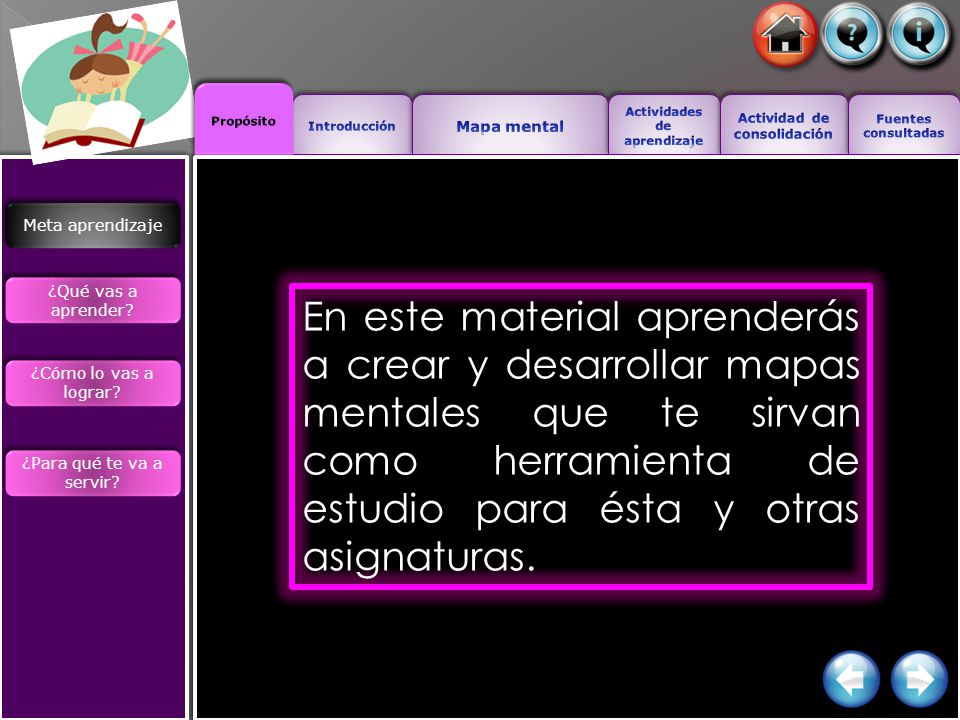Open the Fuentes consultadas tab

click(x=904, y=125)
